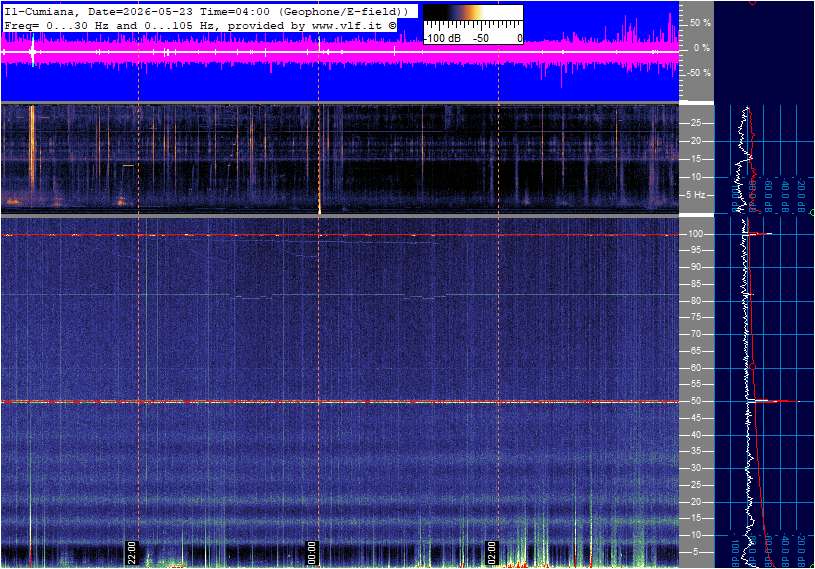Click the '5 Hz' label on geophone axis

click(x=695, y=195)
